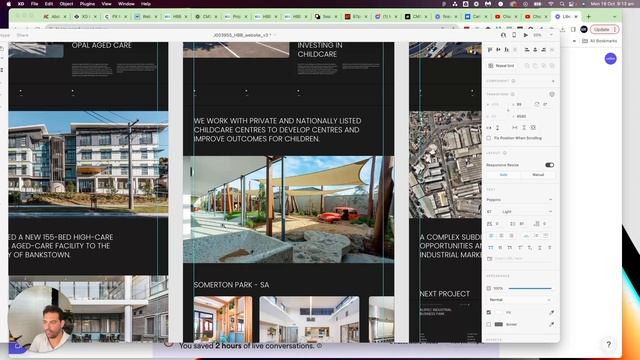Right-align the paragraph text
Image resolution: width=640 pixels, height=360 pixels.
[511, 236]
